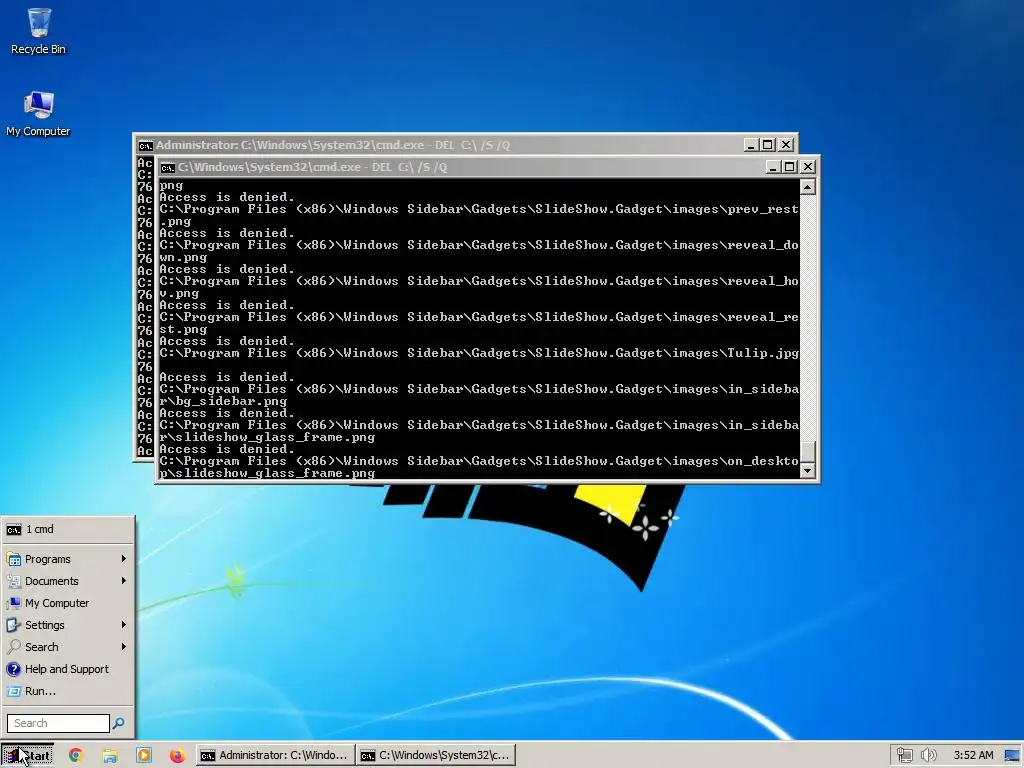The width and height of the screenshot is (1024, 768).
Task: Click the r\bg_sidebar.png line in cmd output
Action: point(223,402)
